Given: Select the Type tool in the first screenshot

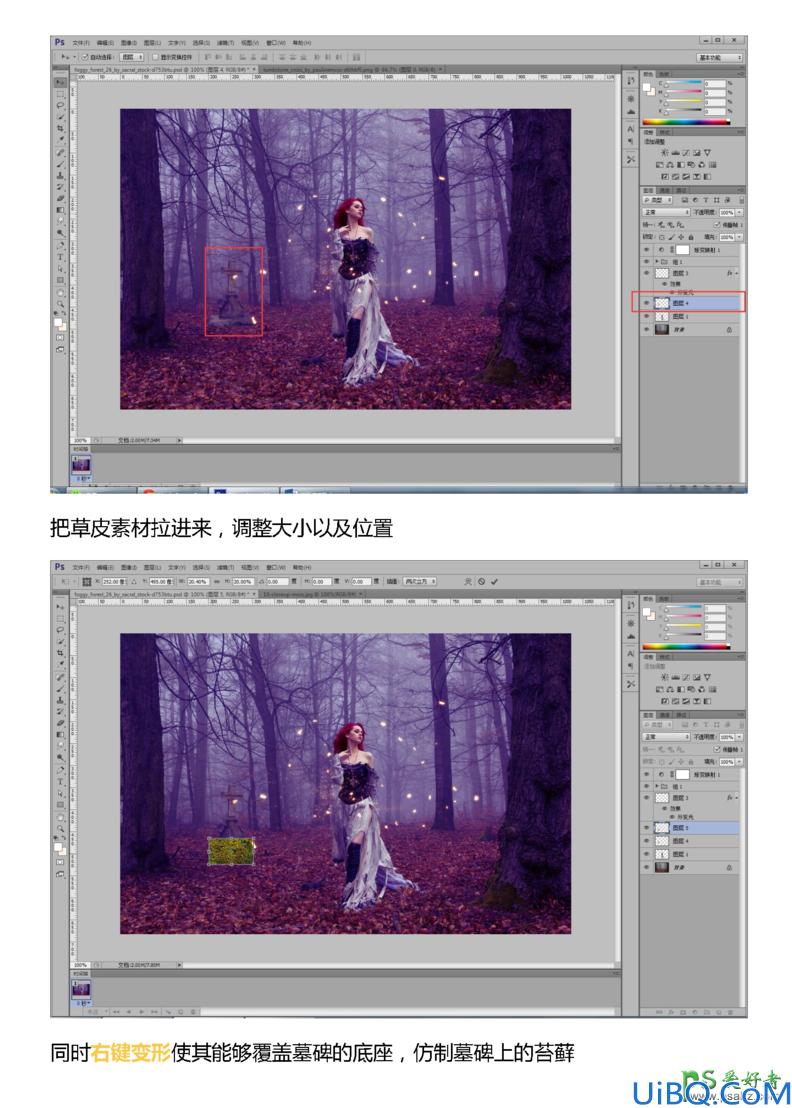Looking at the screenshot, I should (60, 257).
